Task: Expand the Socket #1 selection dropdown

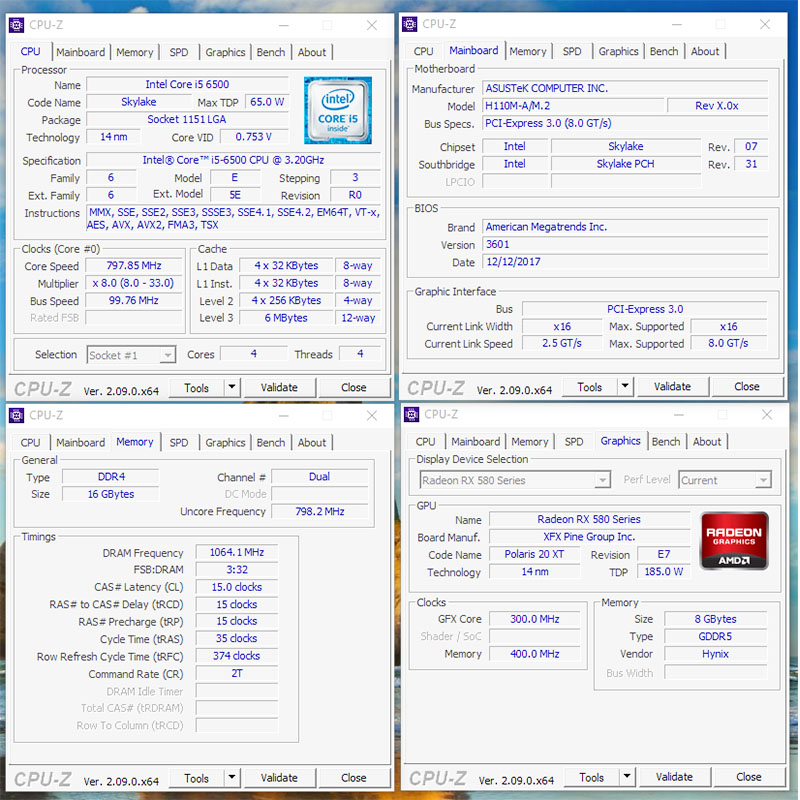Action: (167, 355)
